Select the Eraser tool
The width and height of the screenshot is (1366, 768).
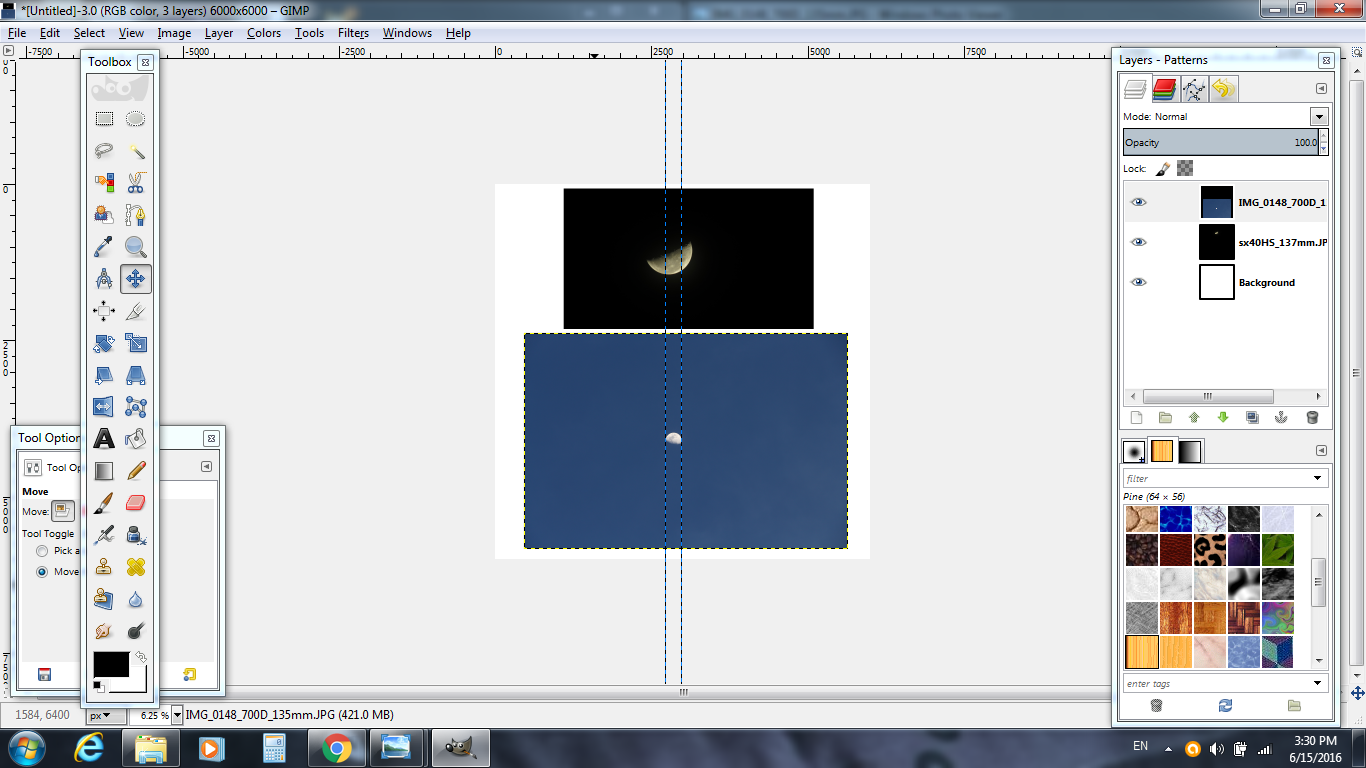136,503
